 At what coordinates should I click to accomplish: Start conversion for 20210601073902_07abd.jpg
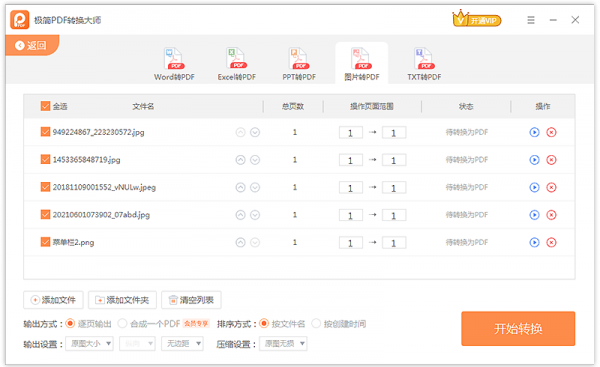point(534,215)
